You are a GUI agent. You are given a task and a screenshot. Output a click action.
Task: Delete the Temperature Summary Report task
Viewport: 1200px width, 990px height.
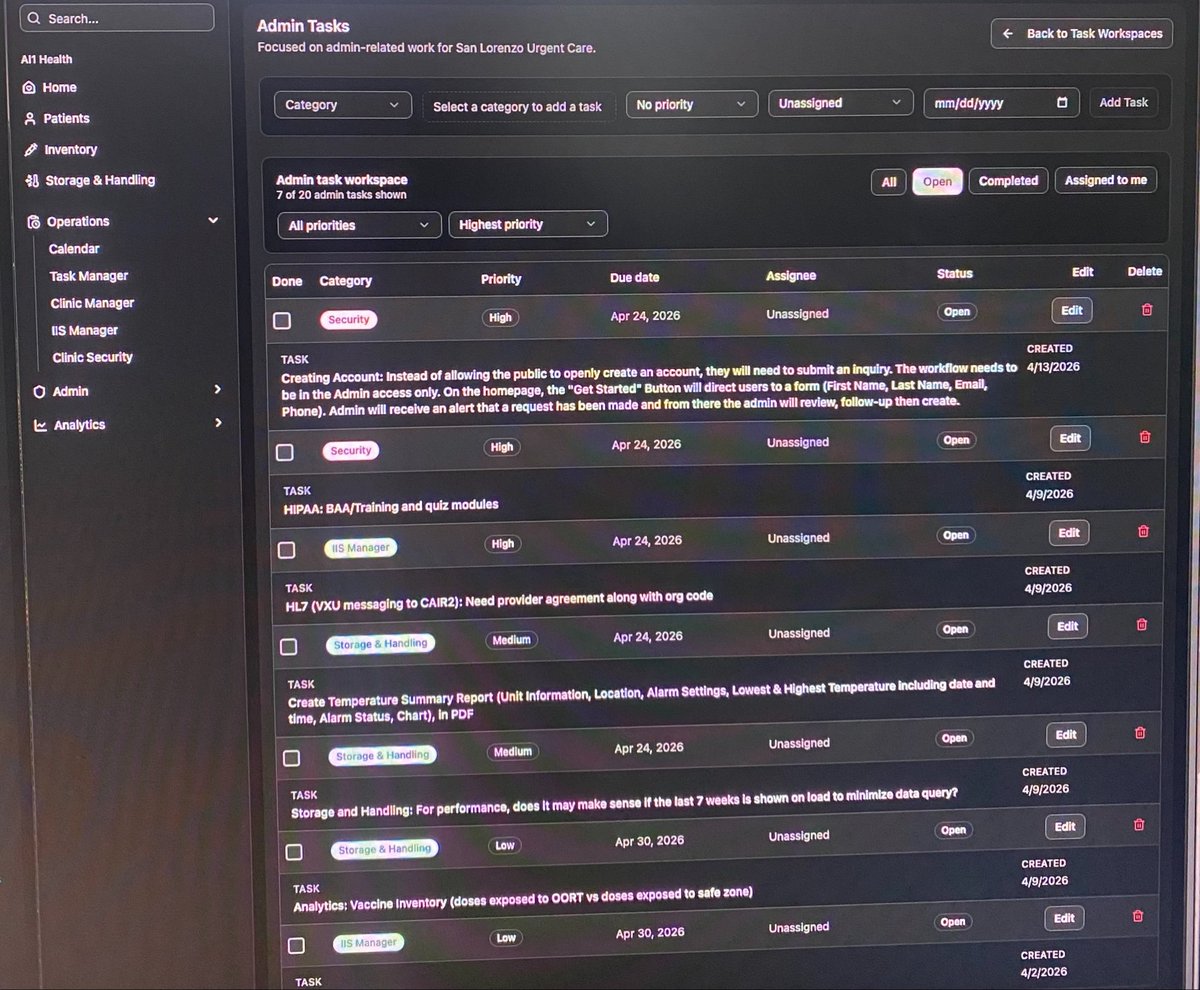tap(1141, 625)
